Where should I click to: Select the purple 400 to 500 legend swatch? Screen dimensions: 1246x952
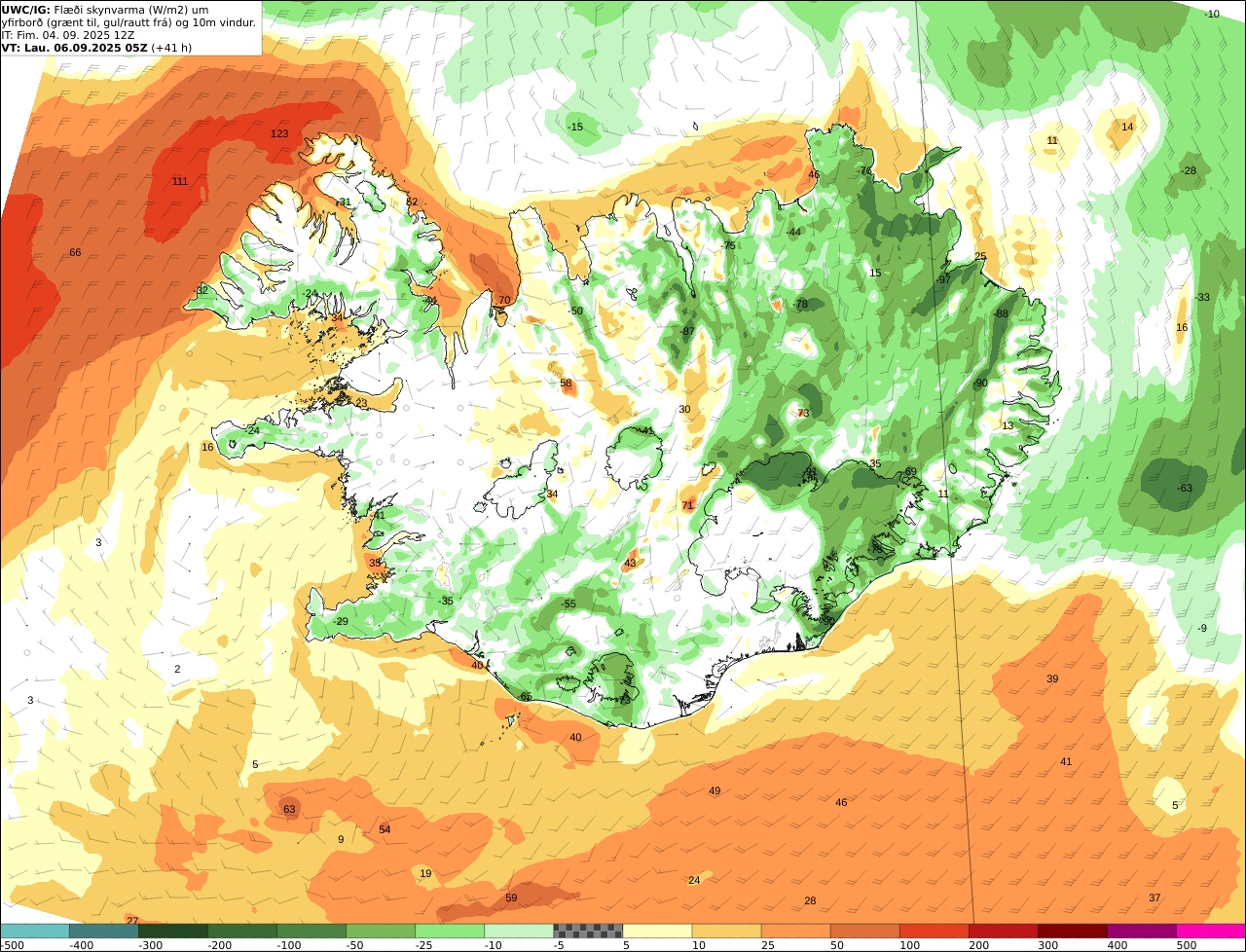click(x=1141, y=931)
